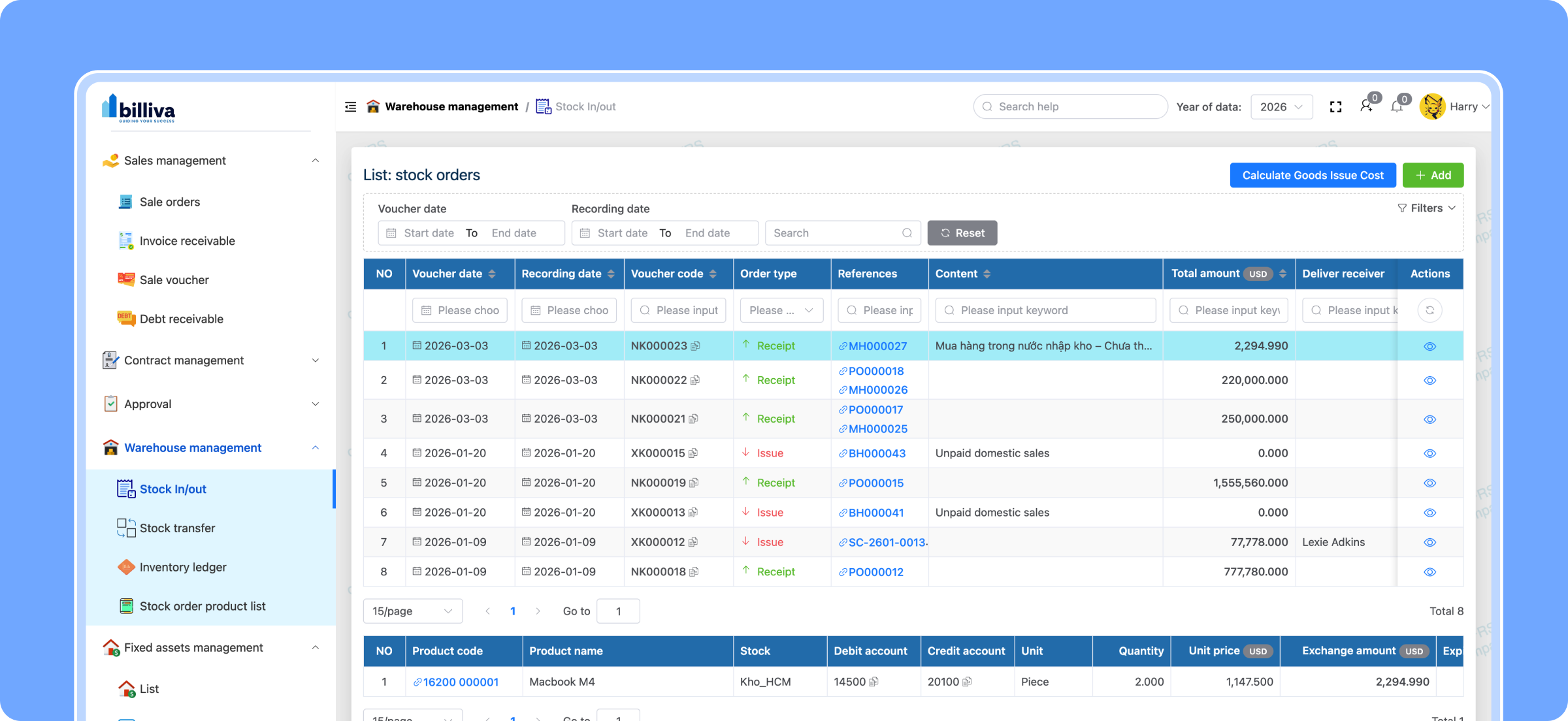Click the billiva logo

139,108
